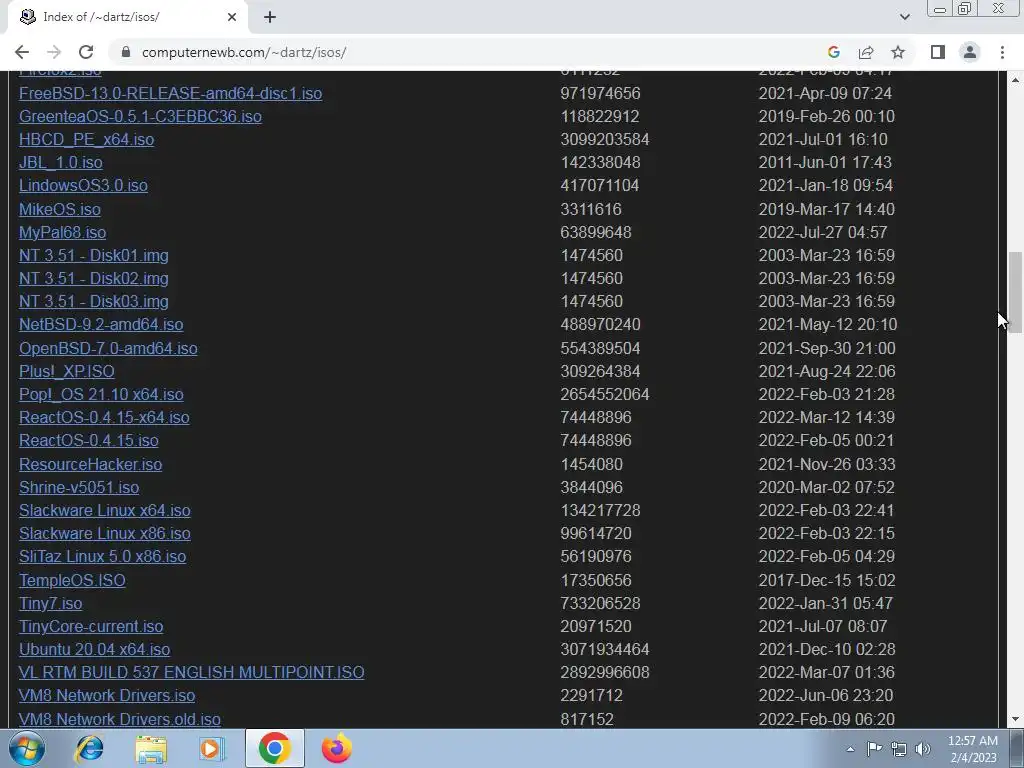This screenshot has height=768, width=1024.
Task: Download MyPal68.iso
Action: 62,232
